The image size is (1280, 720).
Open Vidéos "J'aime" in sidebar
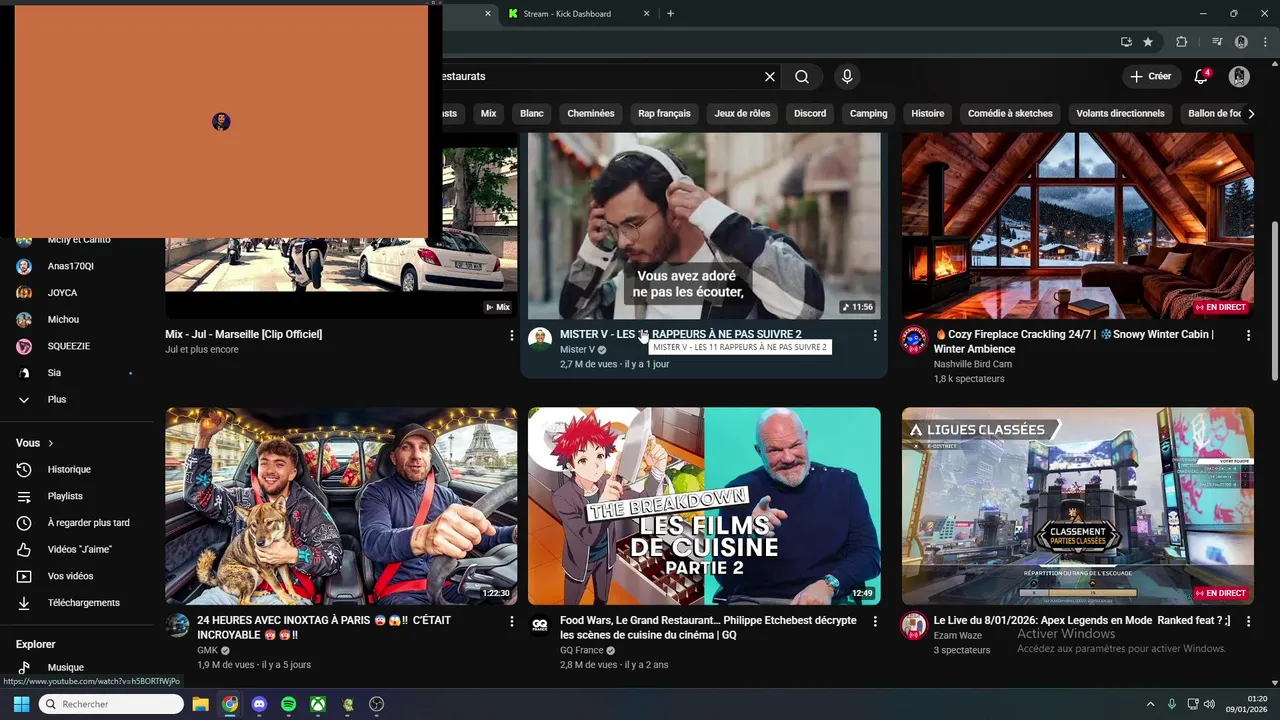tap(78, 549)
